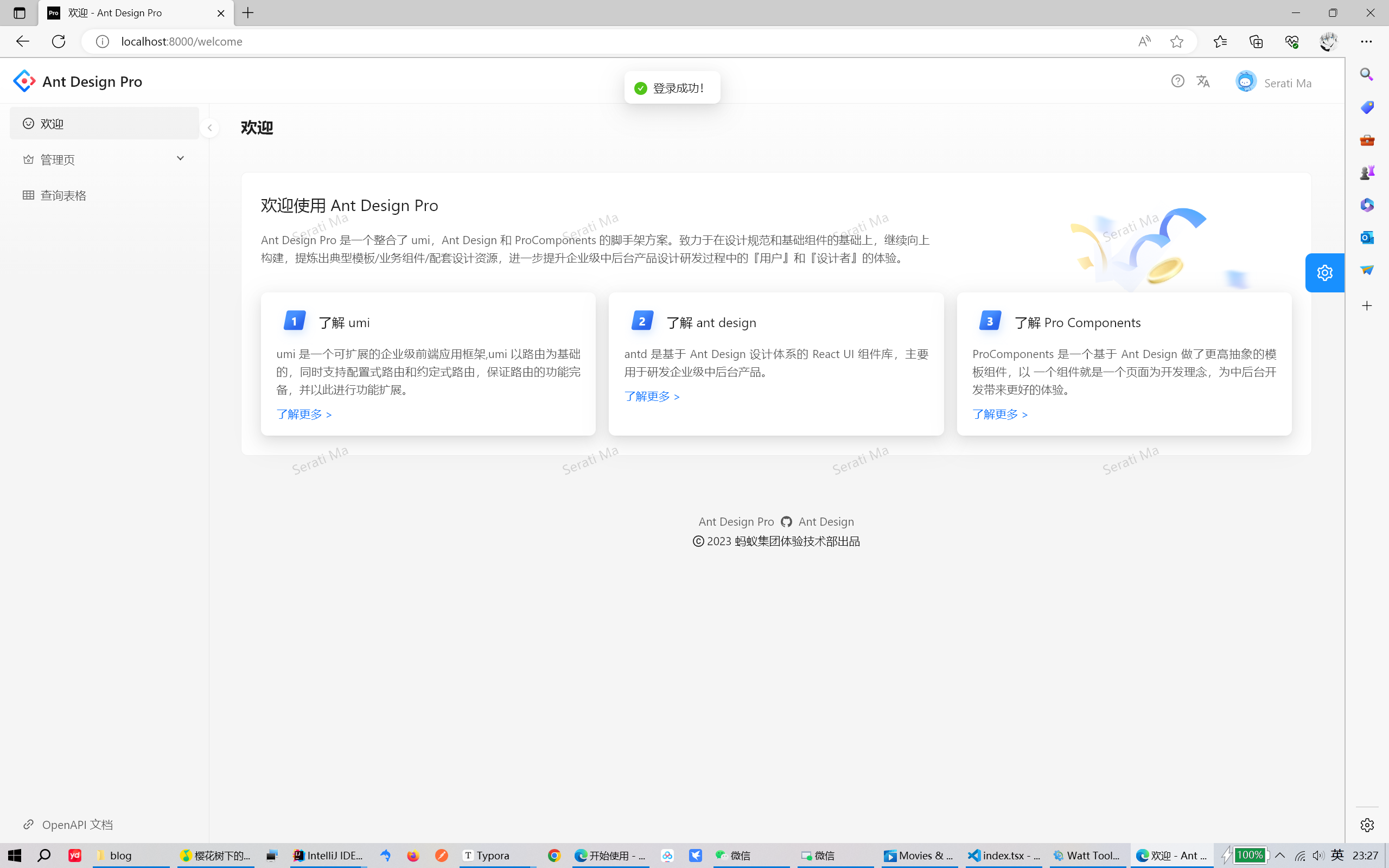Collapse the sidebar with the arrow handle

click(x=209, y=127)
